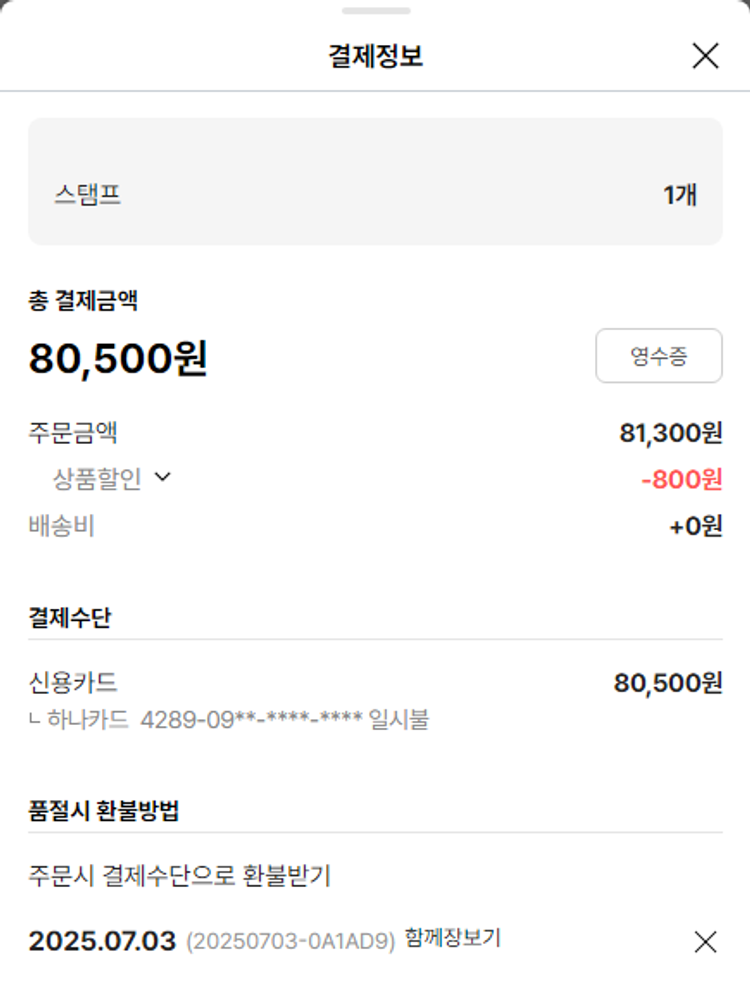
Task: Click the -800원 discount amount
Action: [x=681, y=480]
